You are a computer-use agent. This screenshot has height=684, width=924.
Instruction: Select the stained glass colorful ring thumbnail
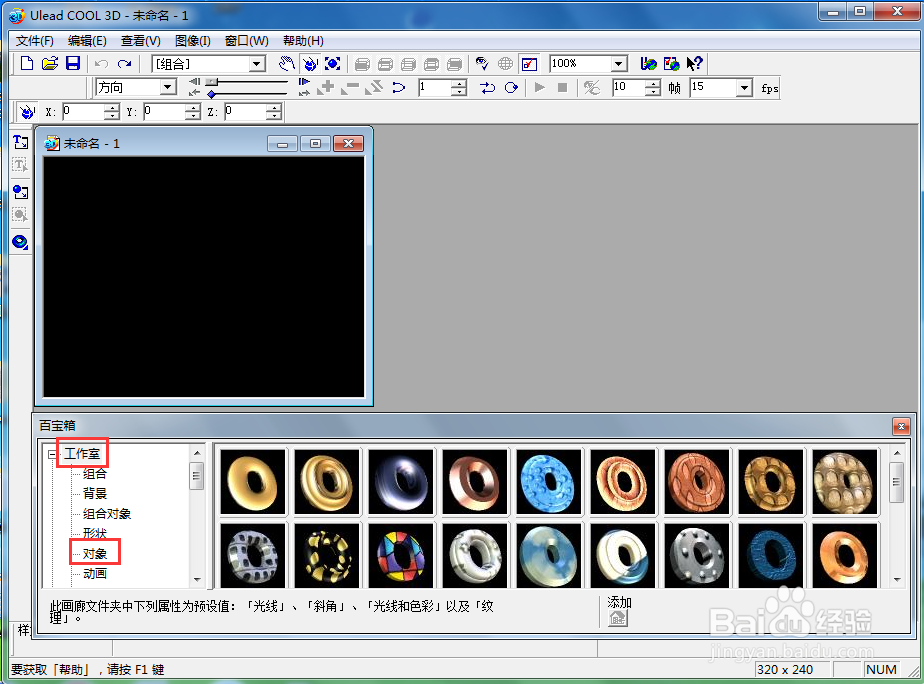coord(401,556)
